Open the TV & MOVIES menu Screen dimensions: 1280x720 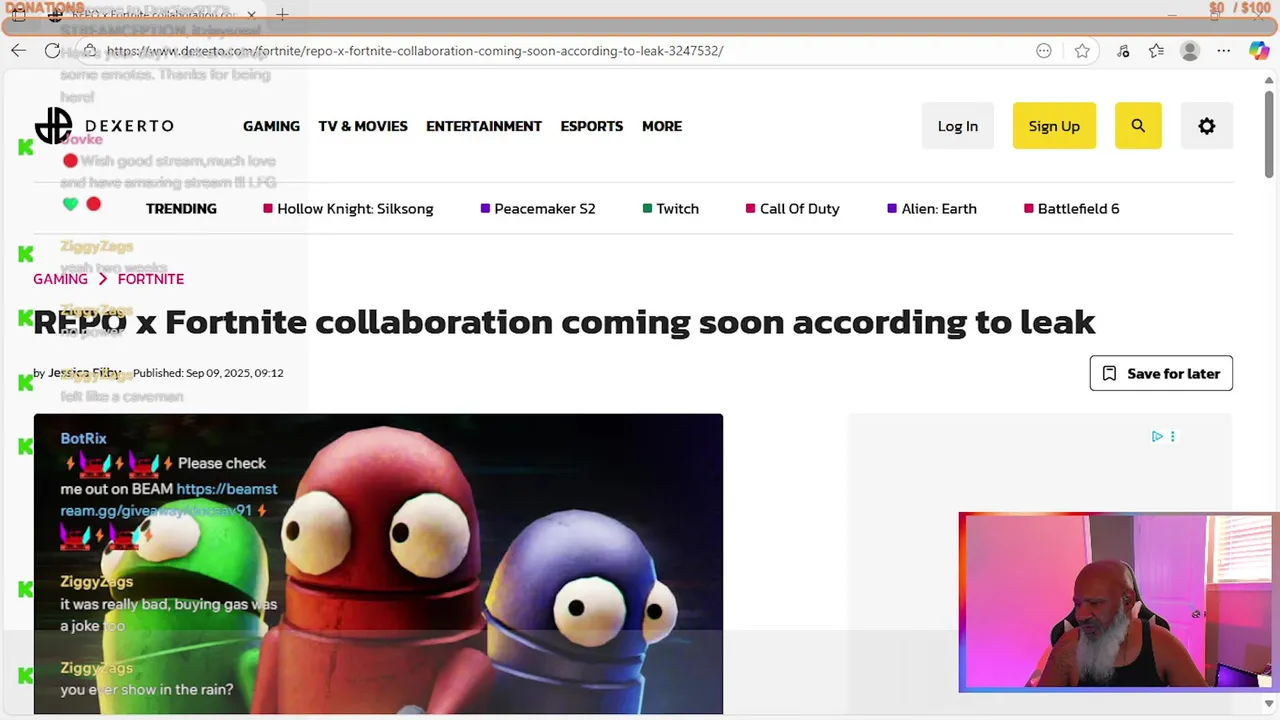click(363, 126)
